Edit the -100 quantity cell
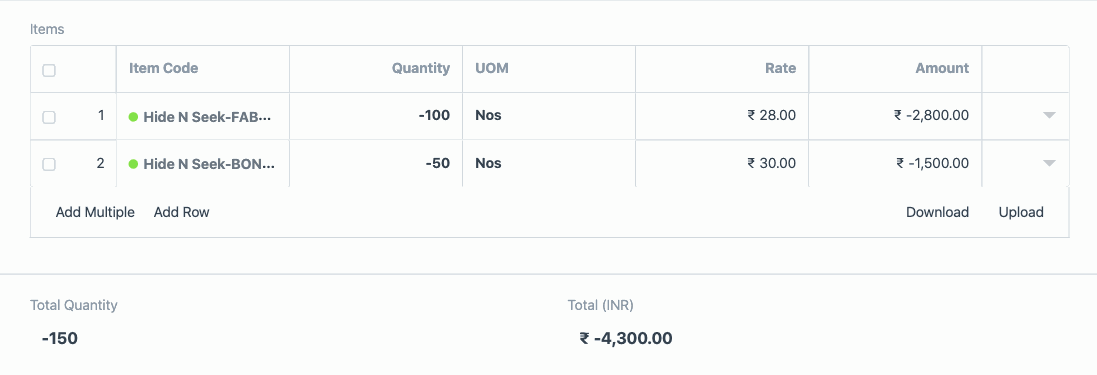 [x=376, y=116]
